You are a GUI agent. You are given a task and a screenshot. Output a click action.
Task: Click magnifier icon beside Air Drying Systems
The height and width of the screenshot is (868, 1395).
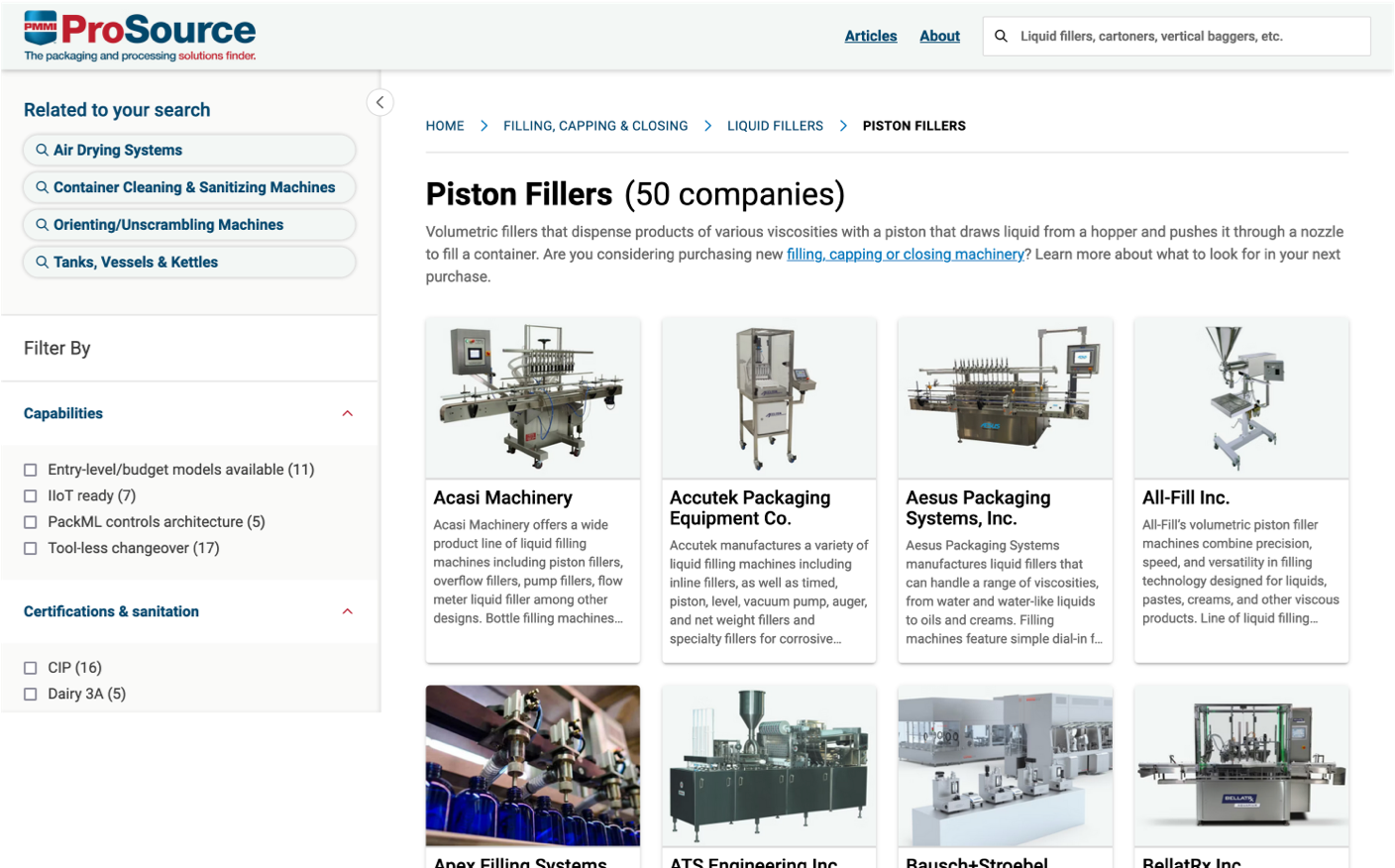click(42, 150)
